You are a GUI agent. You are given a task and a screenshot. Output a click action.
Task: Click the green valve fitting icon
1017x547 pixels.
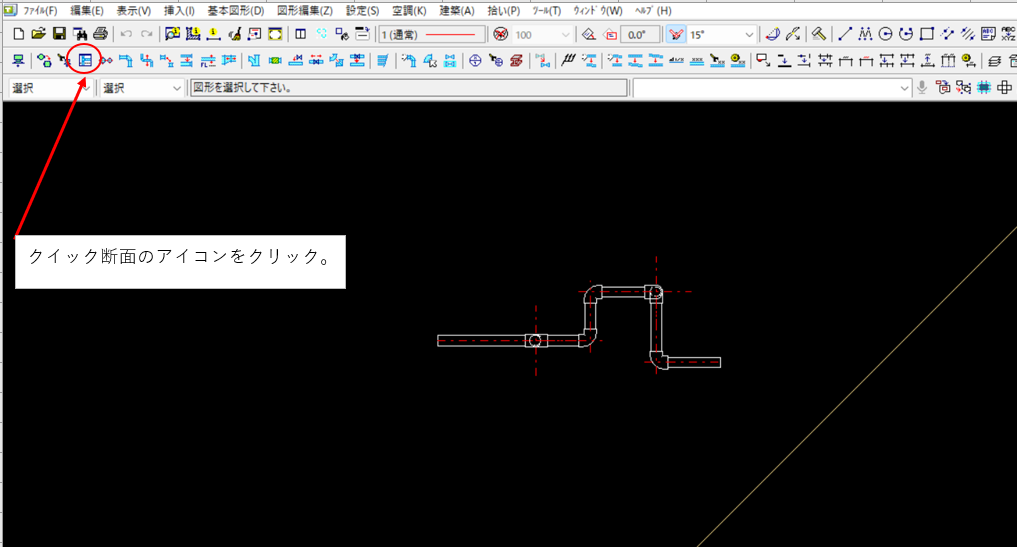(x=275, y=60)
